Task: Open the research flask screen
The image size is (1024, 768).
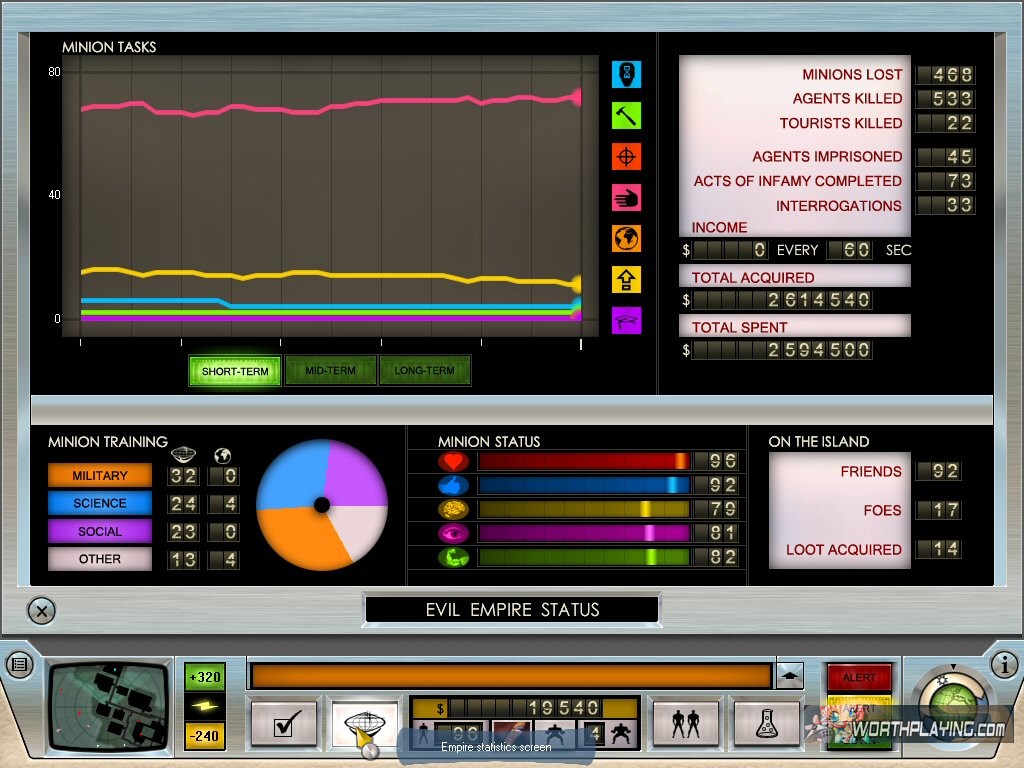Action: click(x=766, y=724)
